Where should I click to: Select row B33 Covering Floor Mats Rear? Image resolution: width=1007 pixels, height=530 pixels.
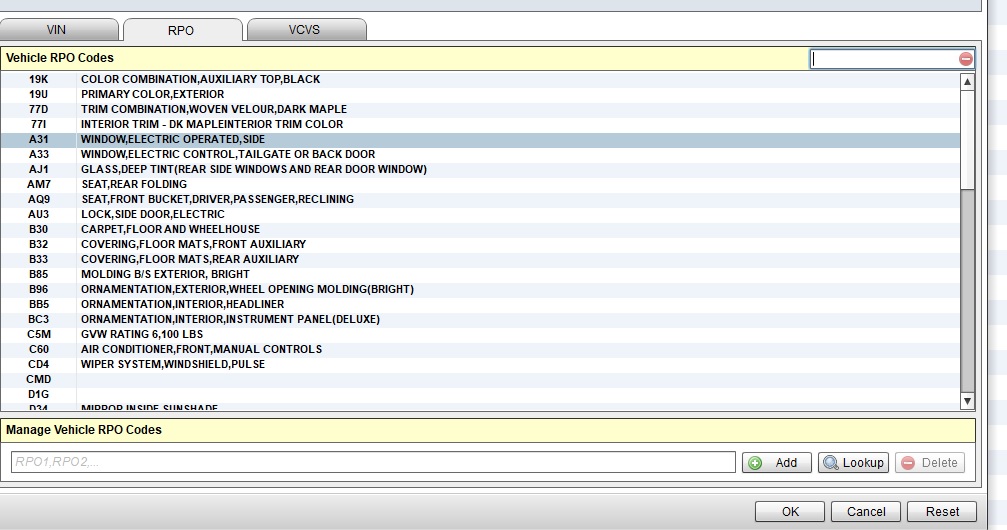point(480,260)
